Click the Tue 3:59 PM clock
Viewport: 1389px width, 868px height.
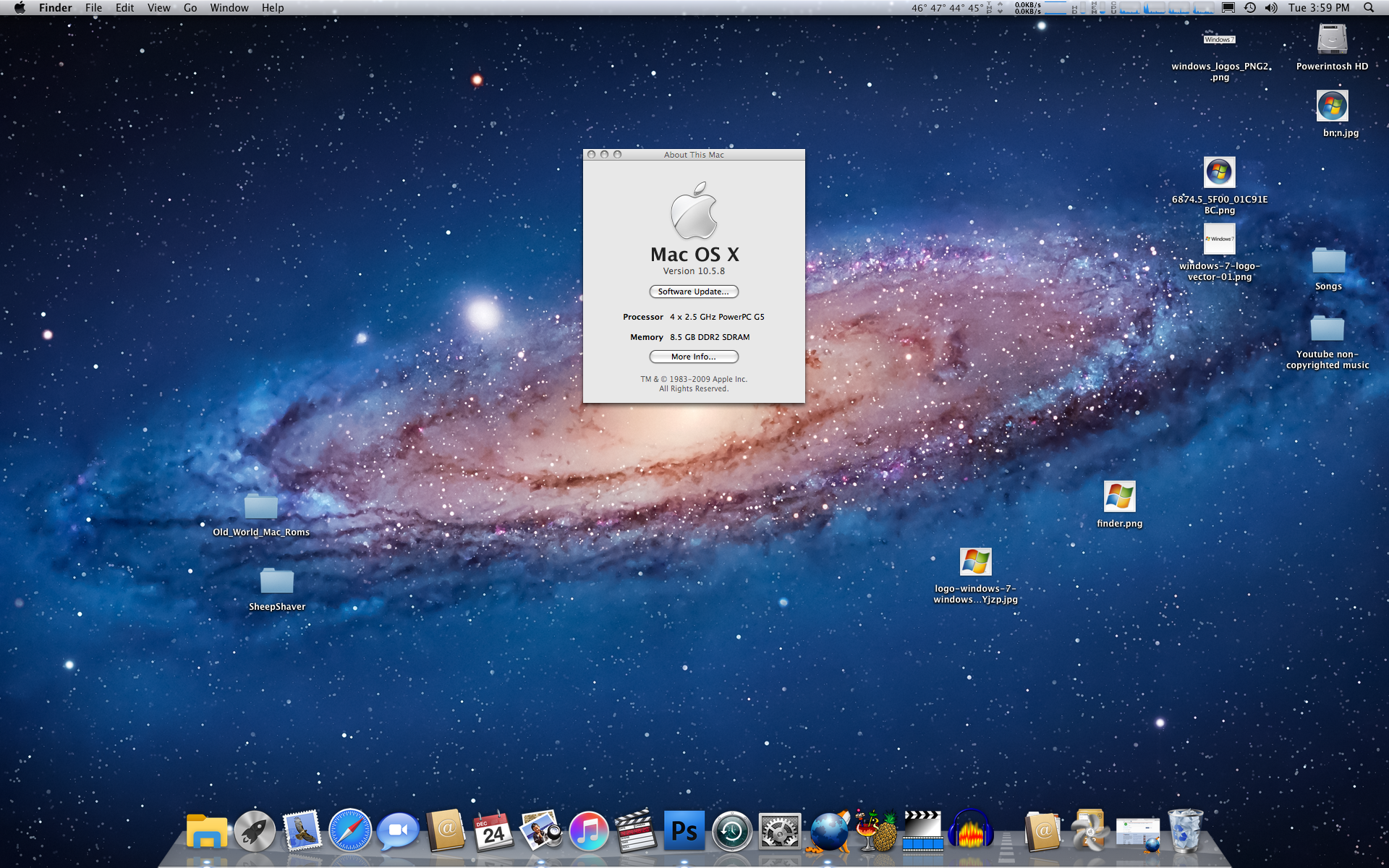pos(1318,8)
